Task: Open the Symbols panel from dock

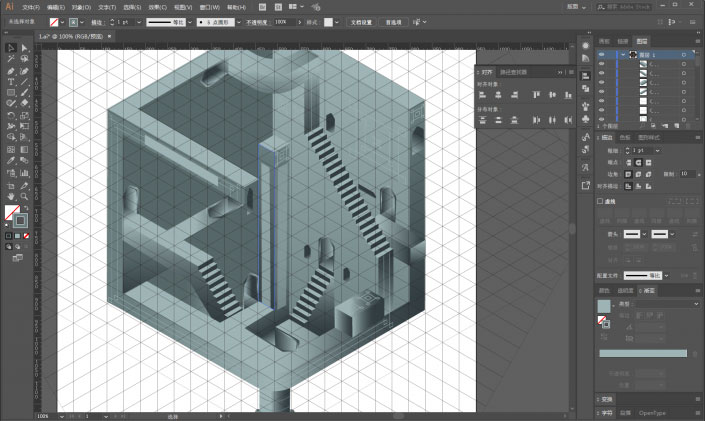Action: [x=585, y=119]
